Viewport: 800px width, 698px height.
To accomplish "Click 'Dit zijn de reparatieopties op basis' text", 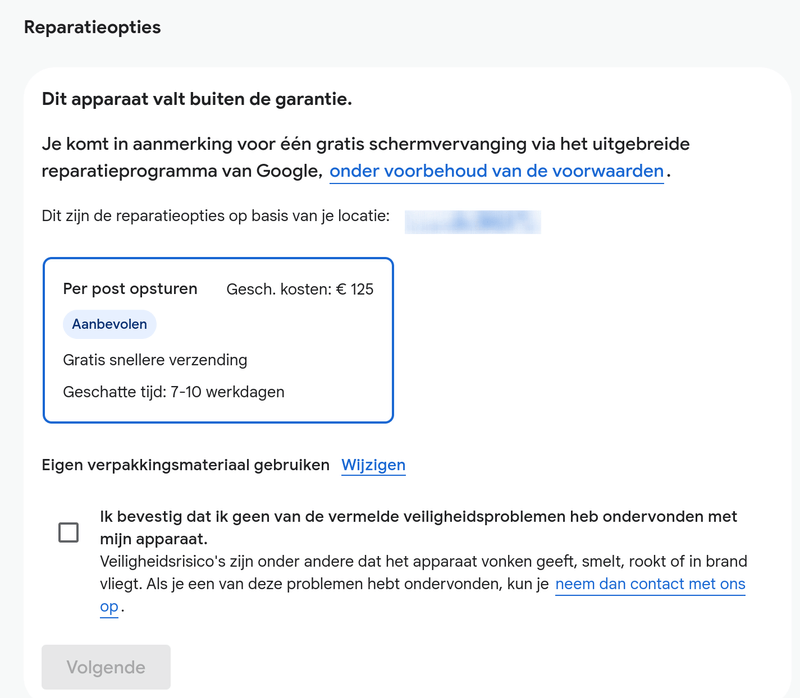I will (215, 216).
